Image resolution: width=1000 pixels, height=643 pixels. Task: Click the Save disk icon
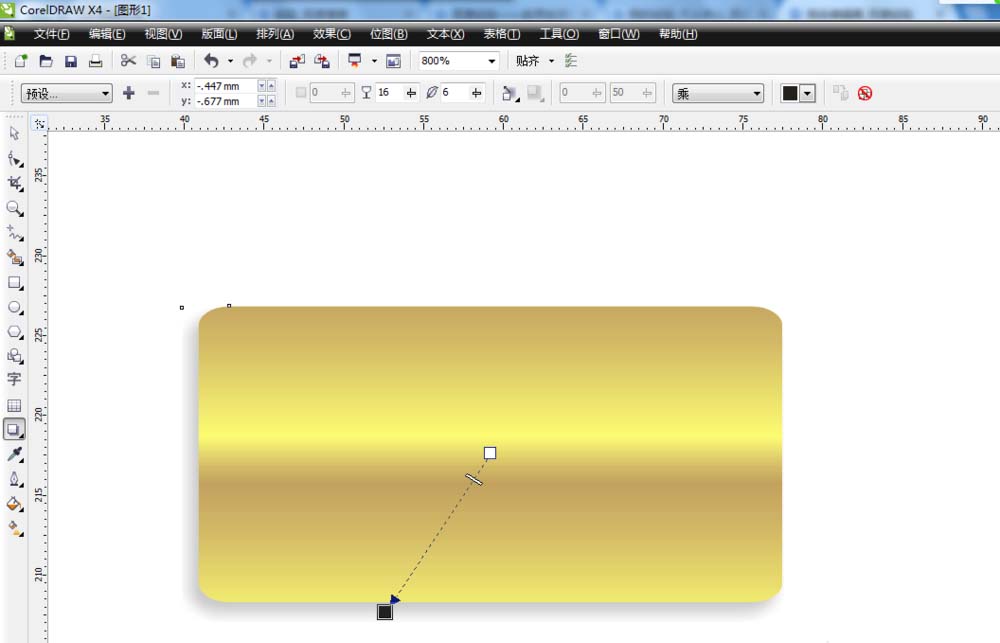tap(71, 61)
